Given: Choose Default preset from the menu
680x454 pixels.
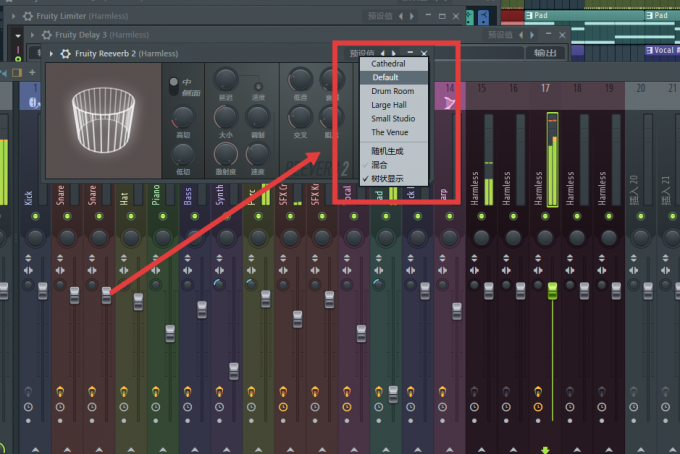Looking at the screenshot, I should (394, 77).
